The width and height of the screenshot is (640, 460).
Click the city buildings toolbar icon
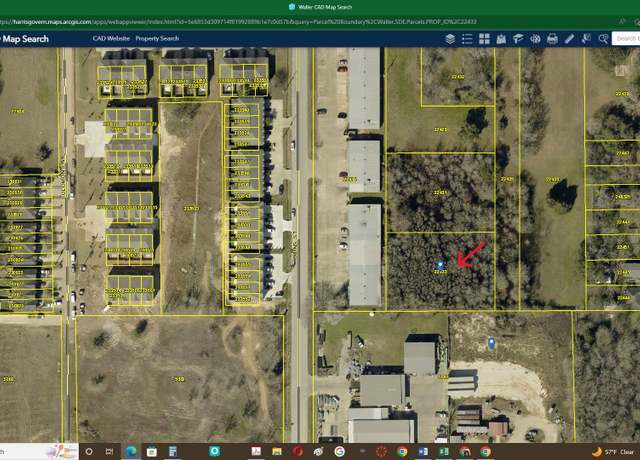pyautogui.click(x=501, y=39)
